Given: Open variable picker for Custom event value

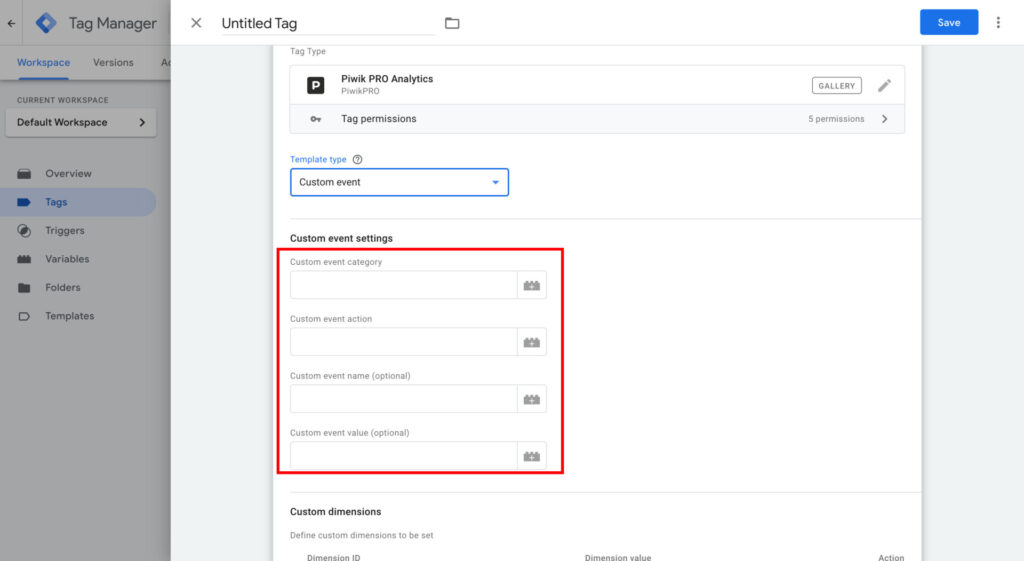Looking at the screenshot, I should tap(532, 456).
